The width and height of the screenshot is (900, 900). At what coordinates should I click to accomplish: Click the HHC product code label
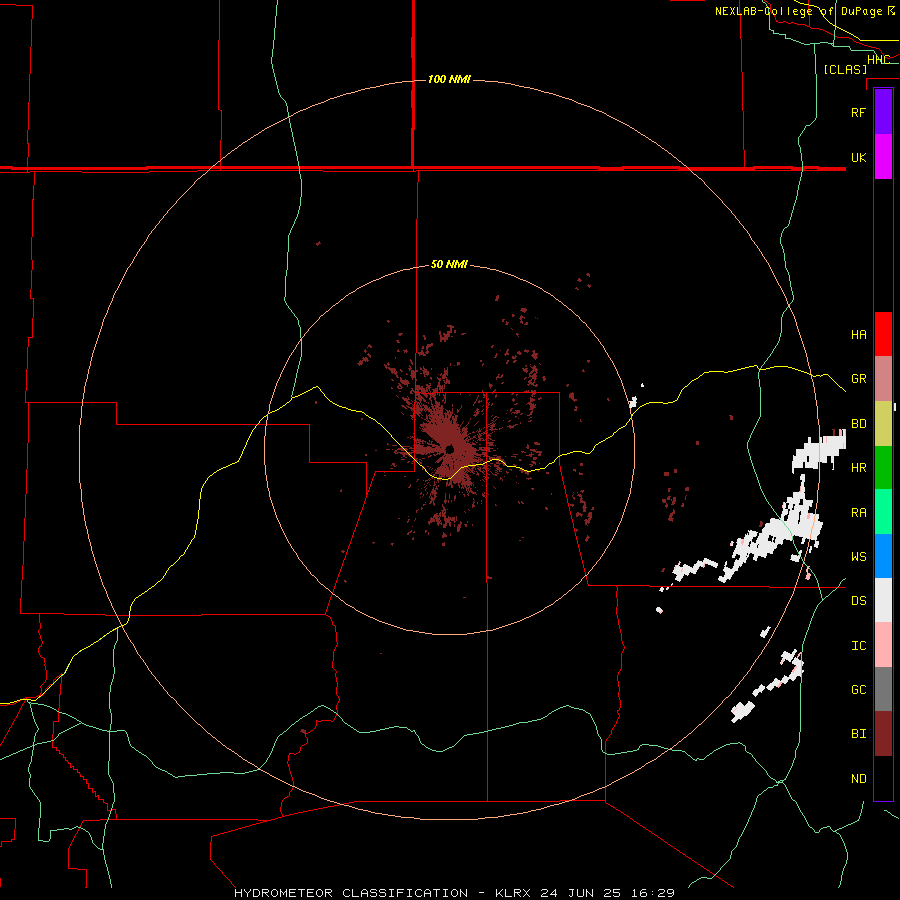click(878, 60)
